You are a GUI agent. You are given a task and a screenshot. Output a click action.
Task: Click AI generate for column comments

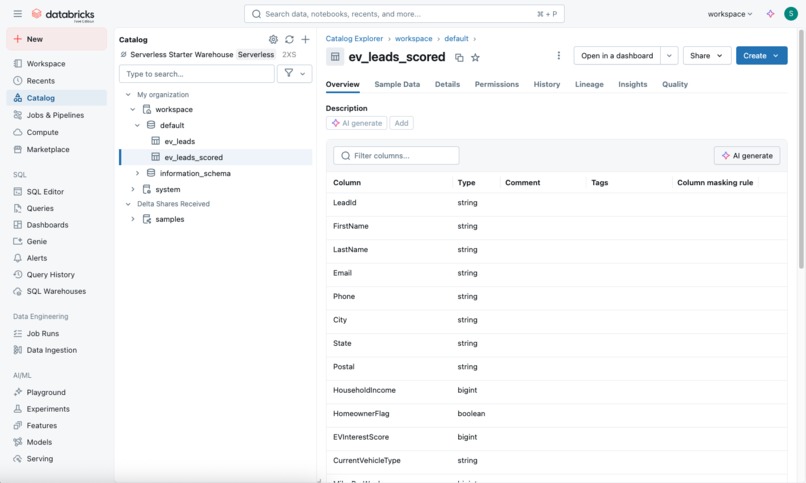click(747, 156)
